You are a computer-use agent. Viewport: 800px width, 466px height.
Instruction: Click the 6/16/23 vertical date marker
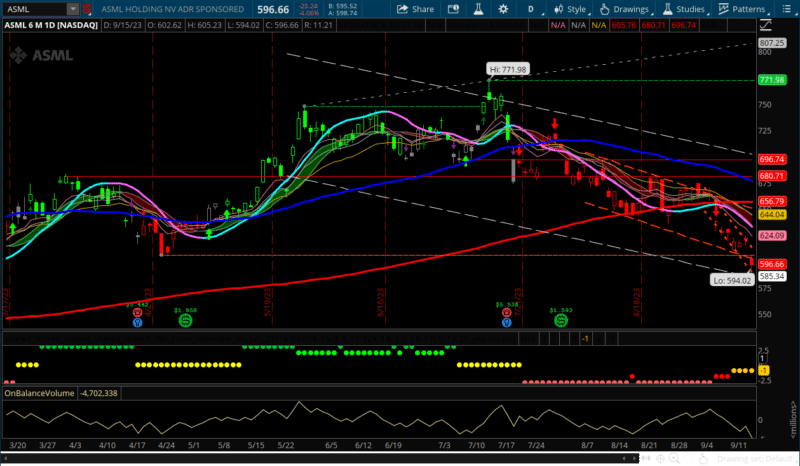point(381,302)
